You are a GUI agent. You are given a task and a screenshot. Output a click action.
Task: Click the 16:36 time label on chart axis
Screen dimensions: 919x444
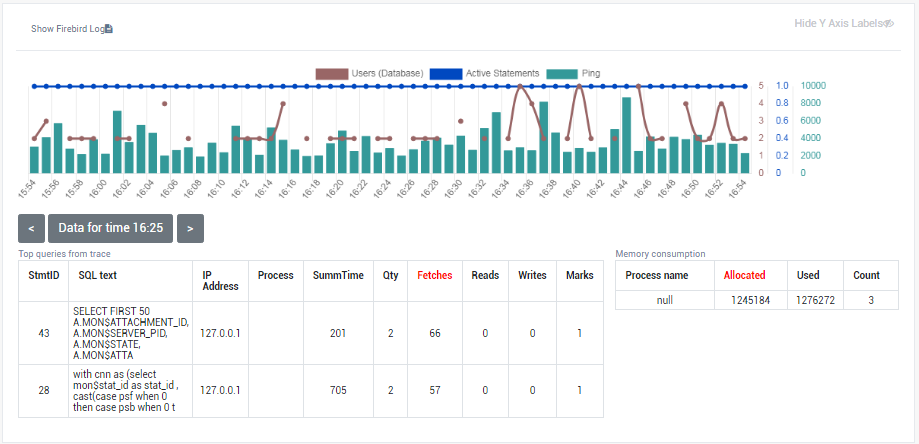(524, 189)
